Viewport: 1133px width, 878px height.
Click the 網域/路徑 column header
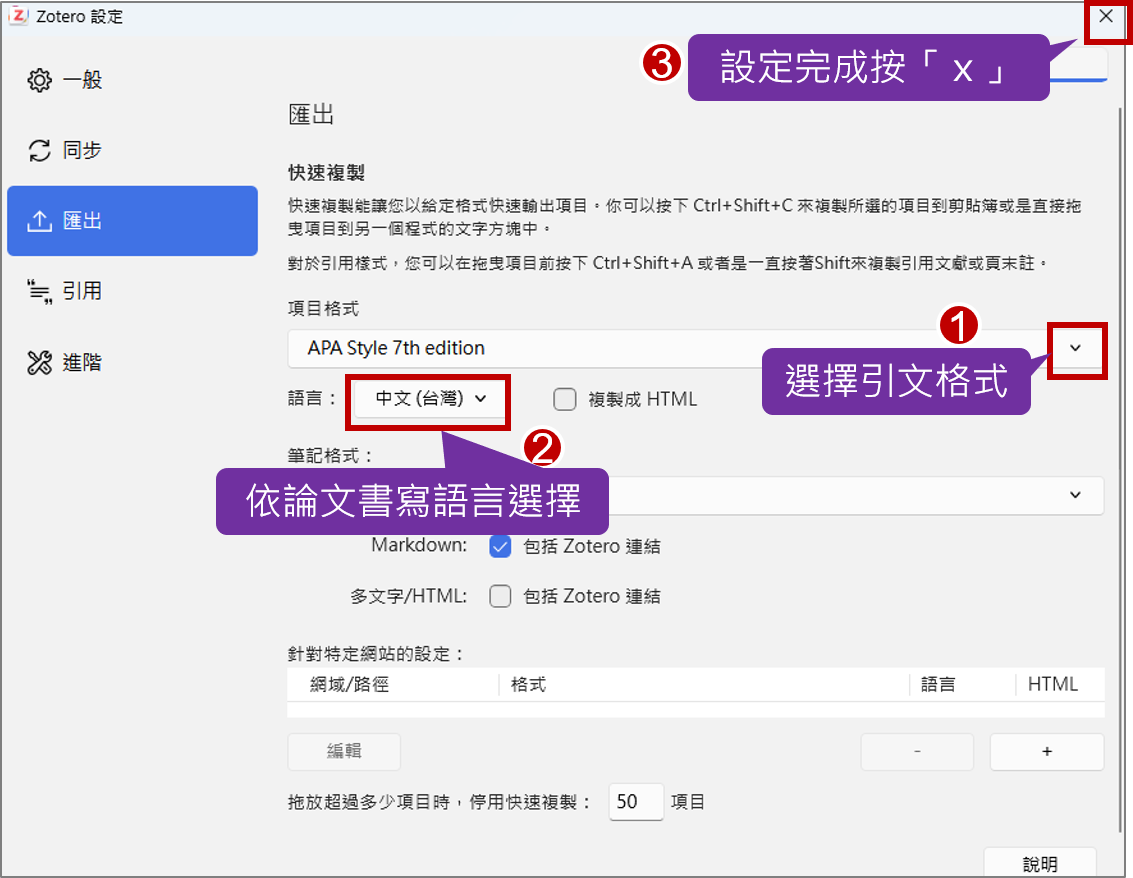pyautogui.click(x=349, y=685)
